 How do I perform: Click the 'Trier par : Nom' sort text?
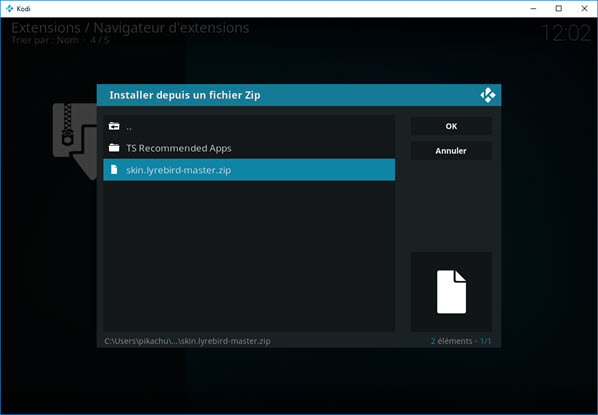(x=45, y=40)
